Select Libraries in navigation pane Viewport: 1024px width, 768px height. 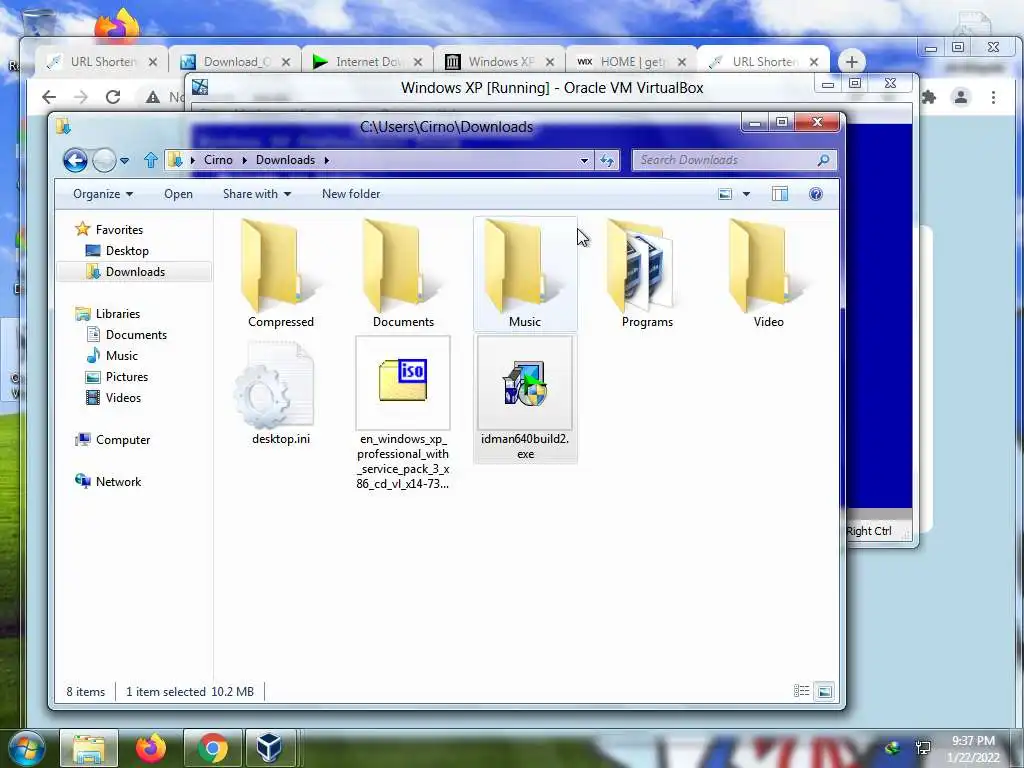(118, 313)
